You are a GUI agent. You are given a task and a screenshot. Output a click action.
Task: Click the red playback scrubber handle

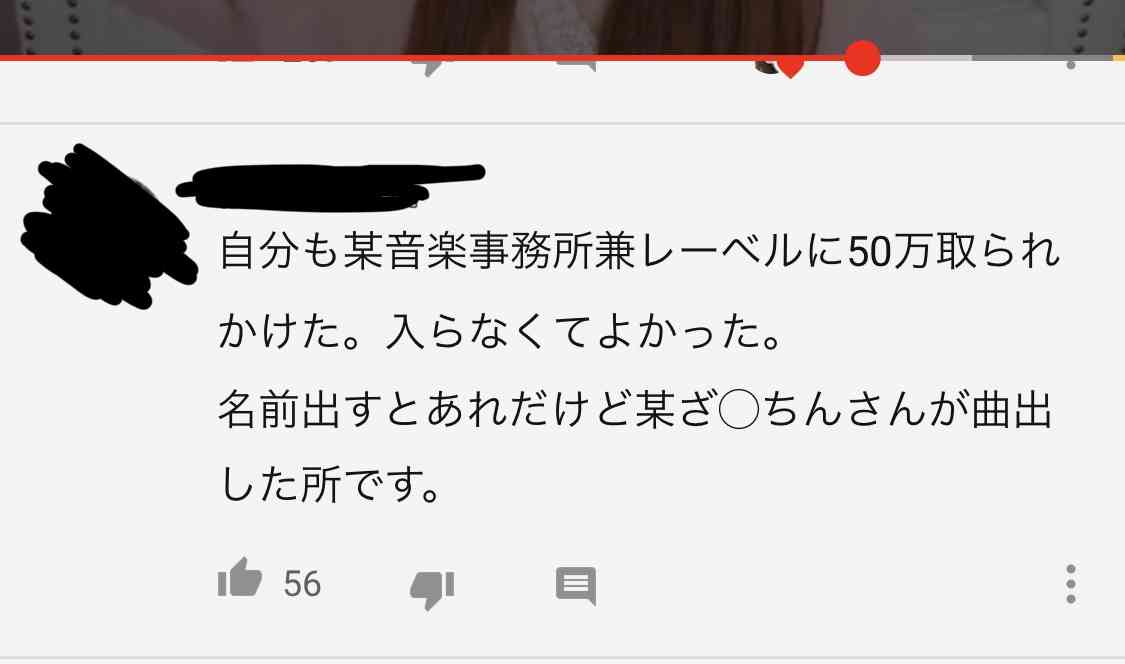tap(862, 58)
